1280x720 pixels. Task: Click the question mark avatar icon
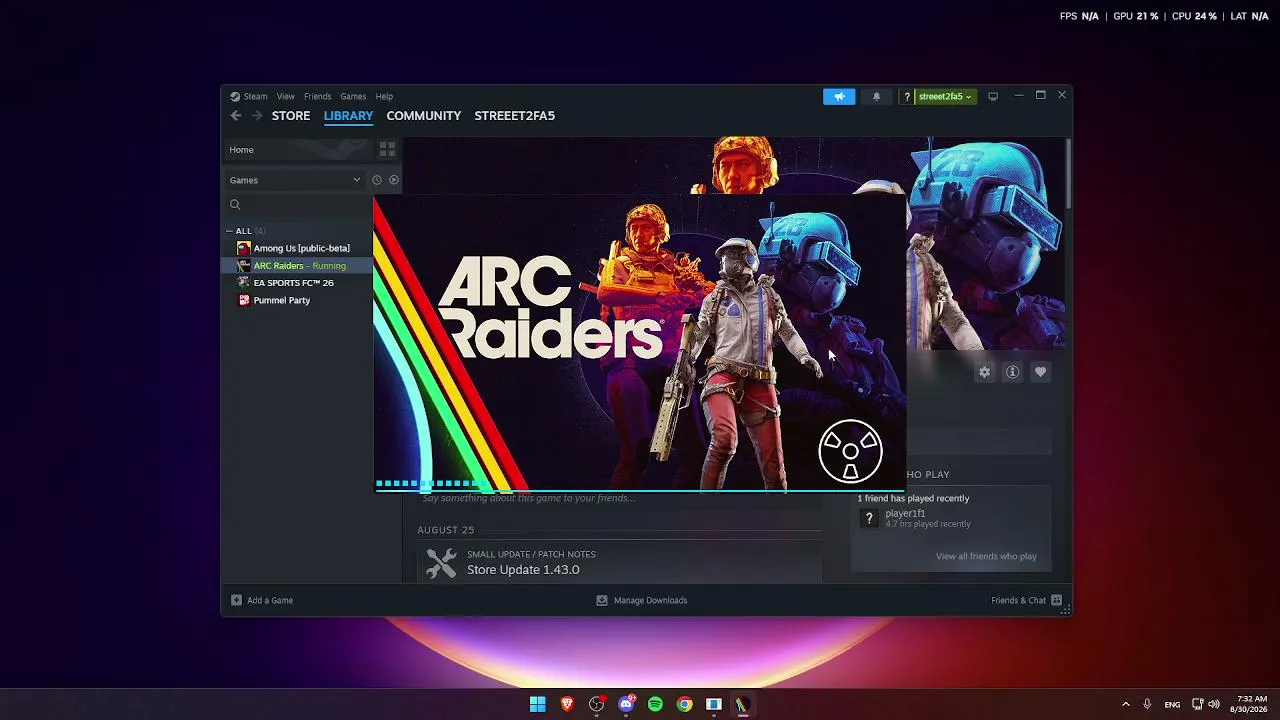907,96
